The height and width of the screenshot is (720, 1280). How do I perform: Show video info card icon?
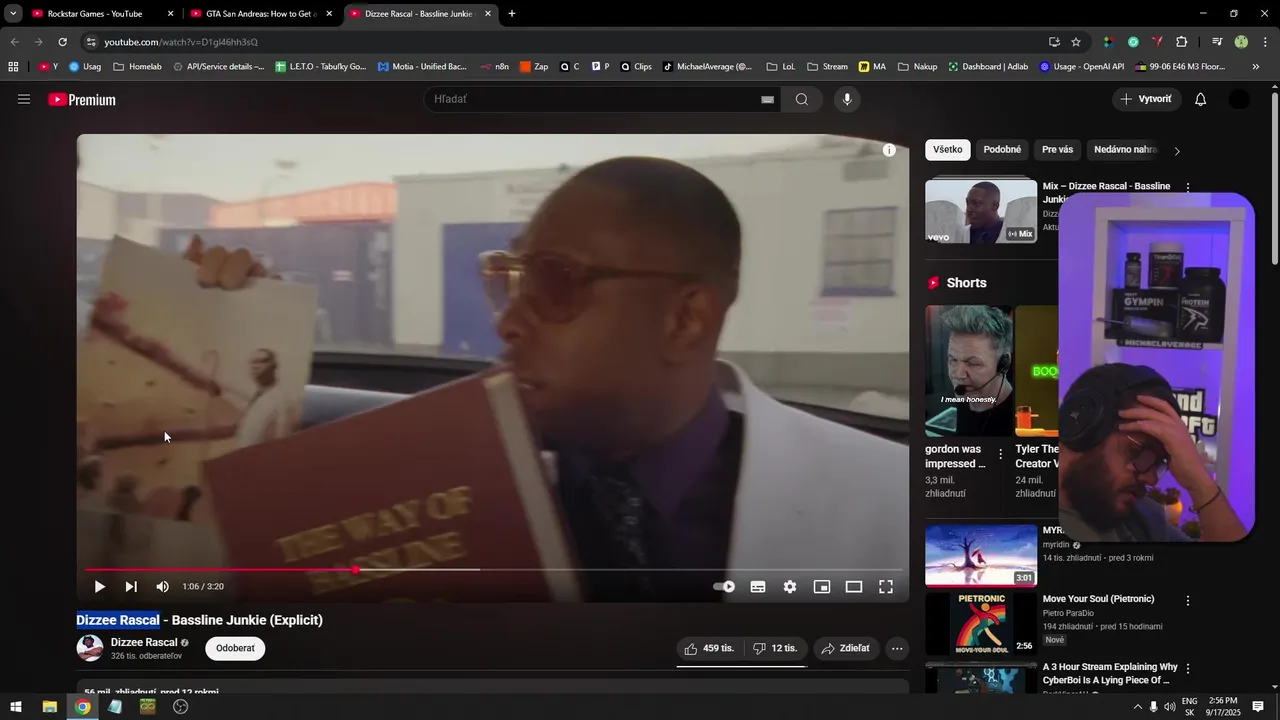coord(889,150)
